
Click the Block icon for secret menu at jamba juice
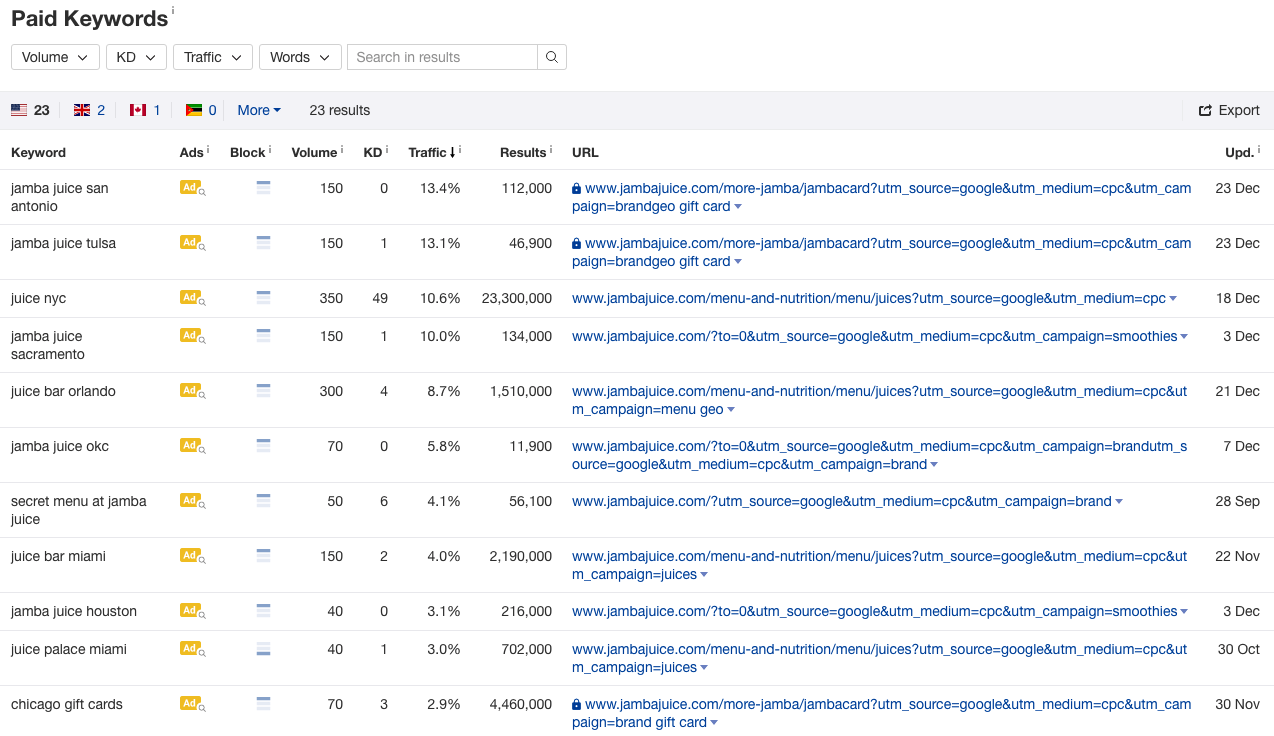pos(263,501)
